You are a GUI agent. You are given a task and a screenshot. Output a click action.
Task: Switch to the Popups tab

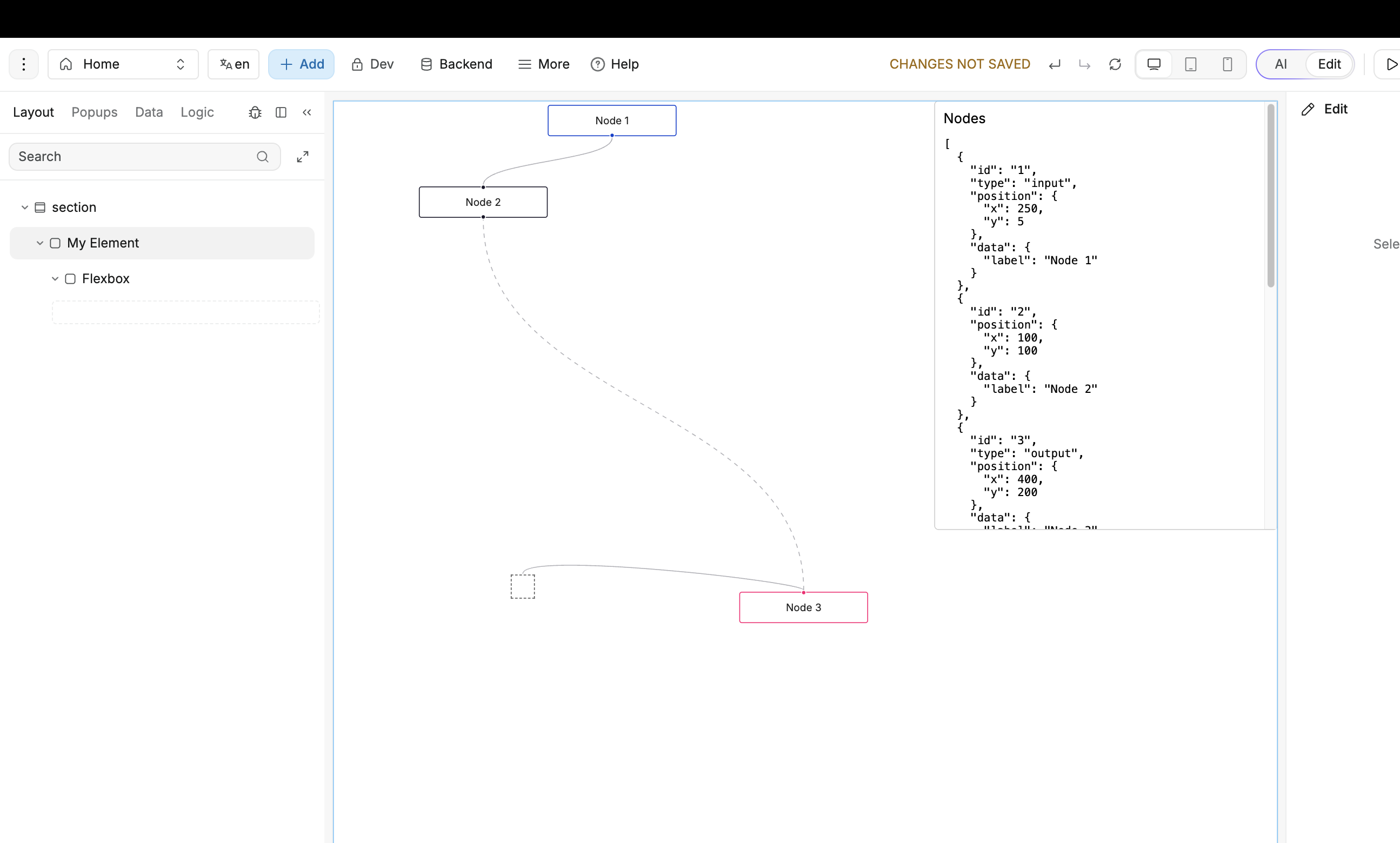click(x=94, y=112)
